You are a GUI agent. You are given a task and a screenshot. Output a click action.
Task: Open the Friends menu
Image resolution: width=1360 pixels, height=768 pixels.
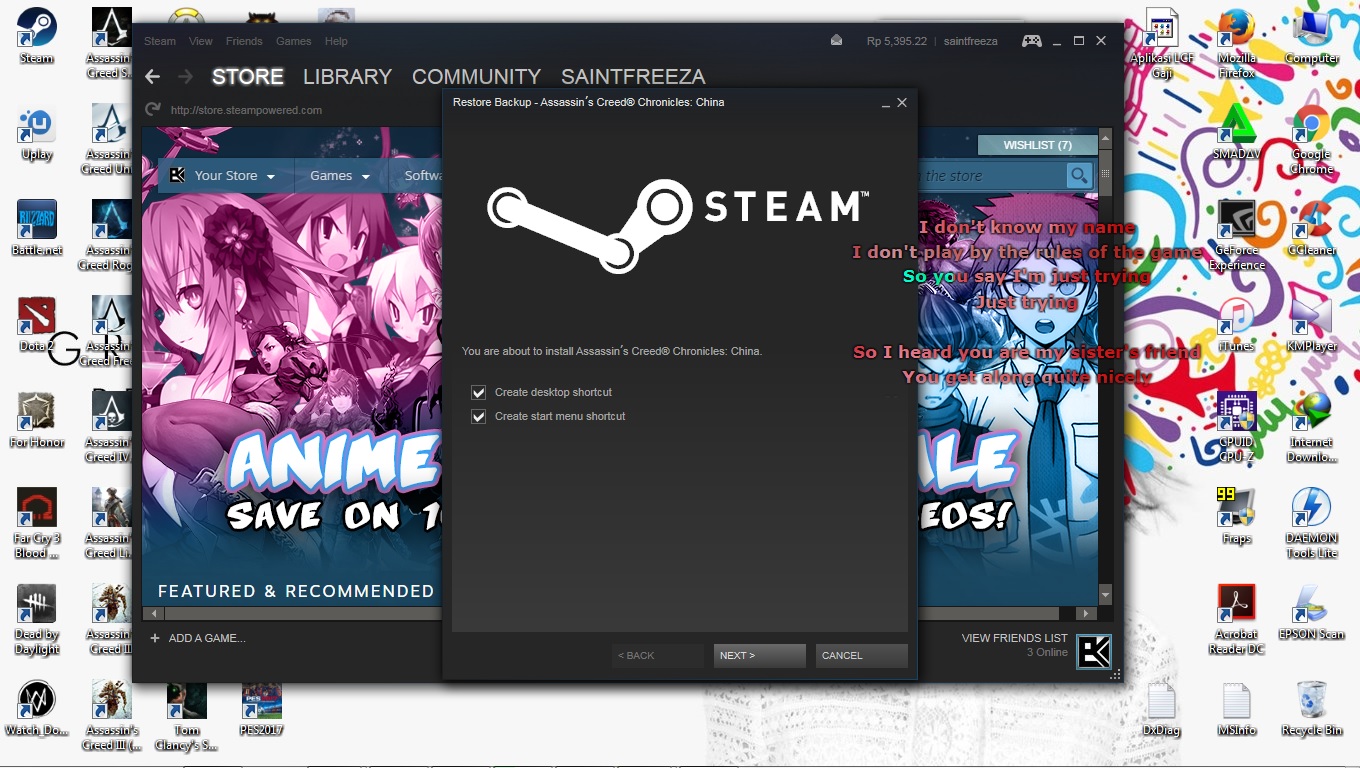point(244,41)
